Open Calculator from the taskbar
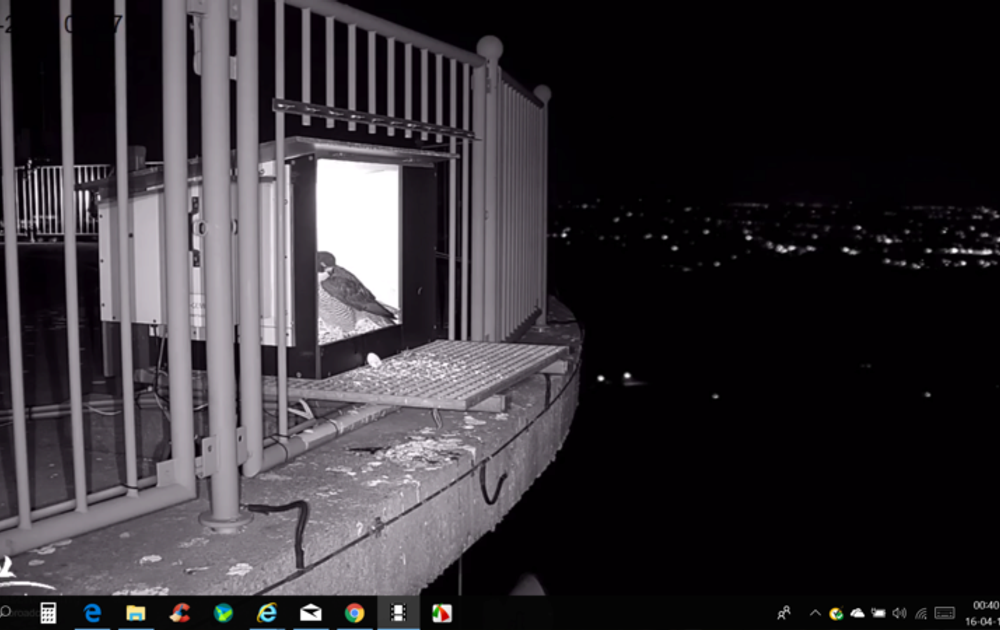Viewport: 1000px width, 630px height. pos(47,613)
